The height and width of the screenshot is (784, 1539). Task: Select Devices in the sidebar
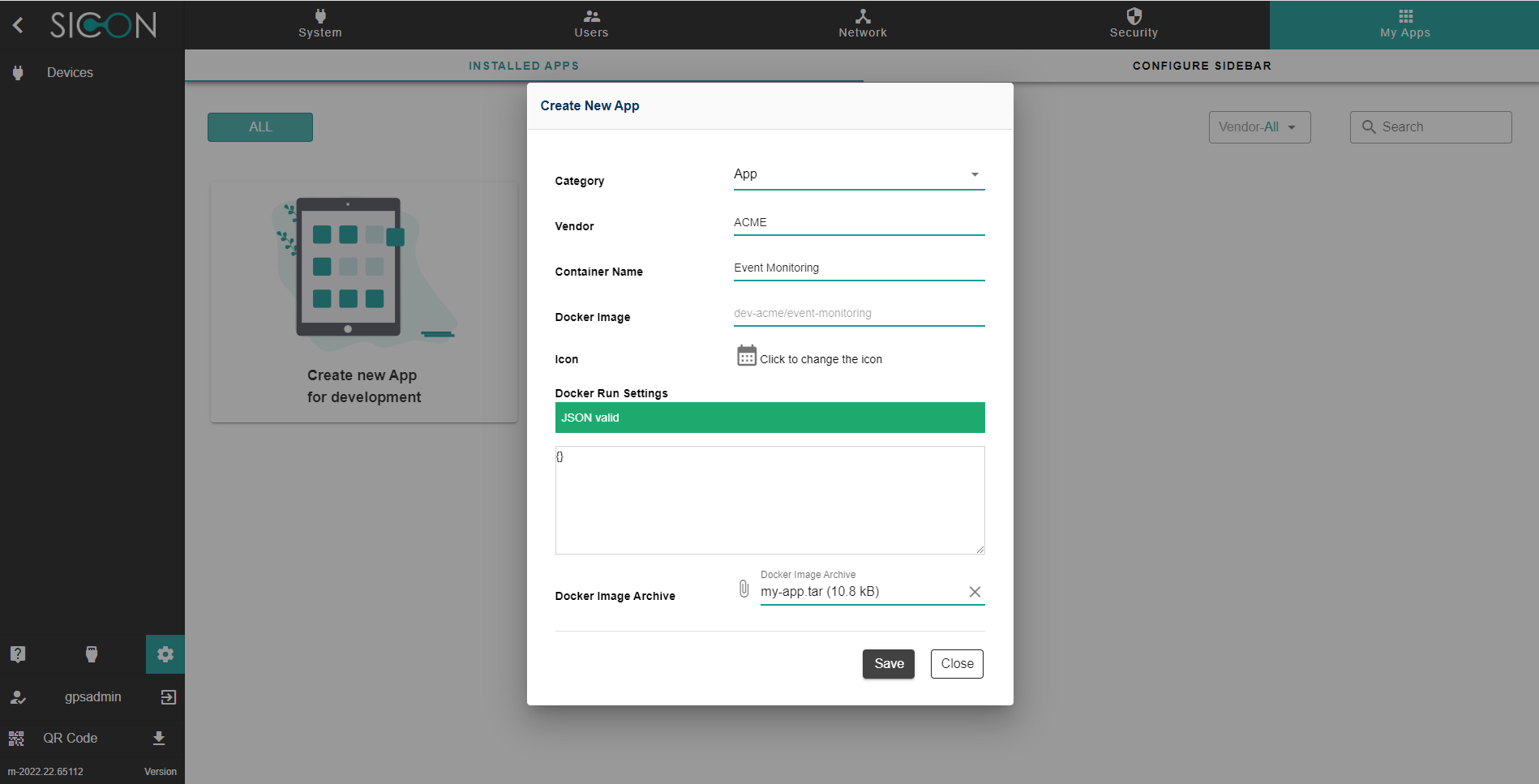coord(70,73)
